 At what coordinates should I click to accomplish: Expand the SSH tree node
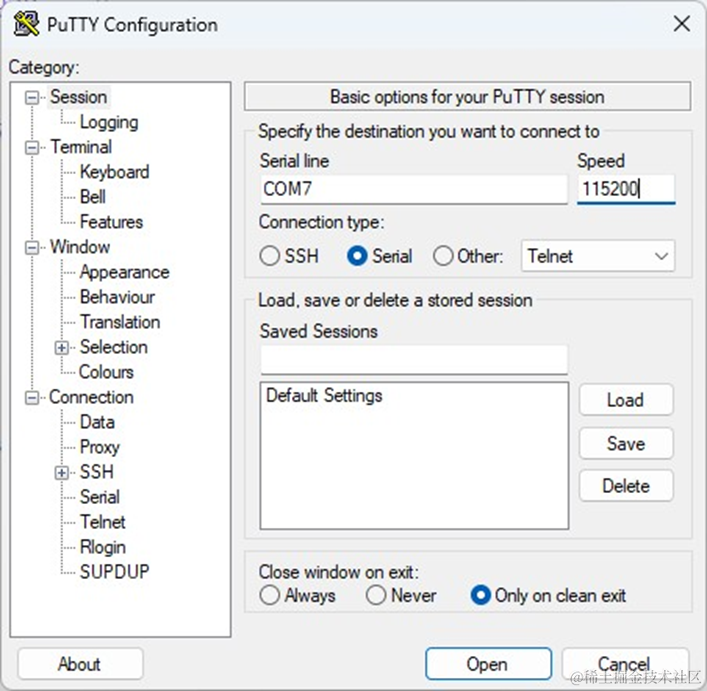(x=62, y=473)
